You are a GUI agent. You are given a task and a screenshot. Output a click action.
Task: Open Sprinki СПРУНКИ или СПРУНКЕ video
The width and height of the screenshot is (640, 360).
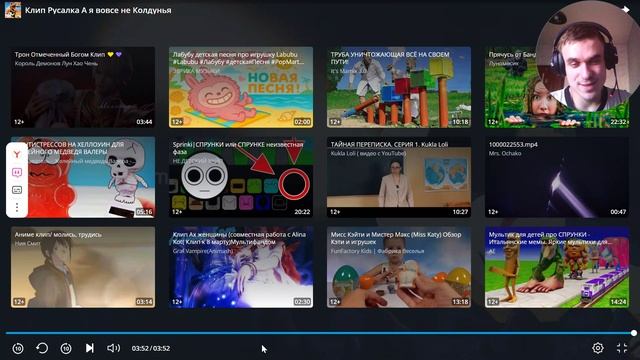point(241,177)
